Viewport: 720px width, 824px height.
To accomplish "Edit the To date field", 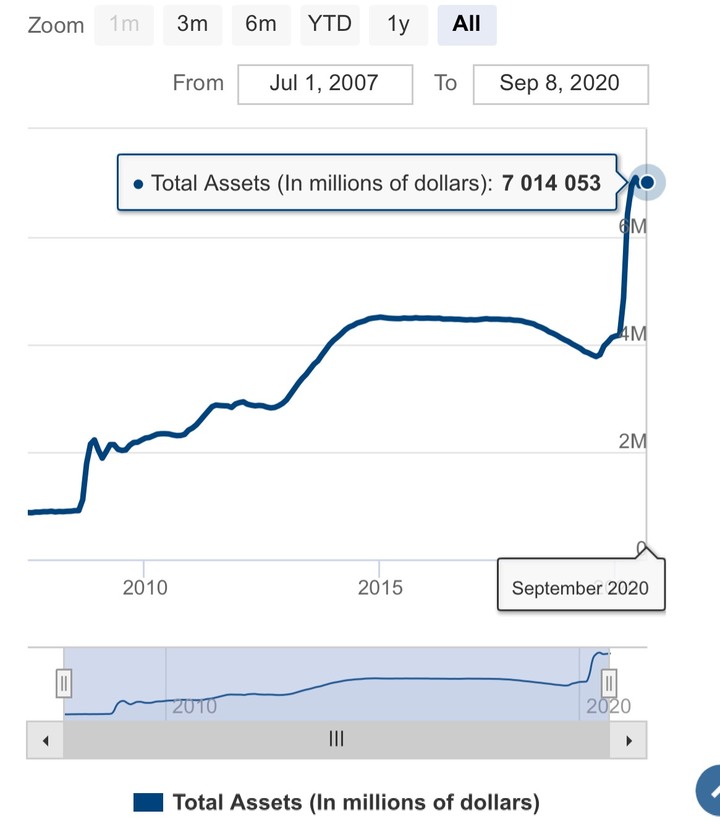I will (x=561, y=84).
